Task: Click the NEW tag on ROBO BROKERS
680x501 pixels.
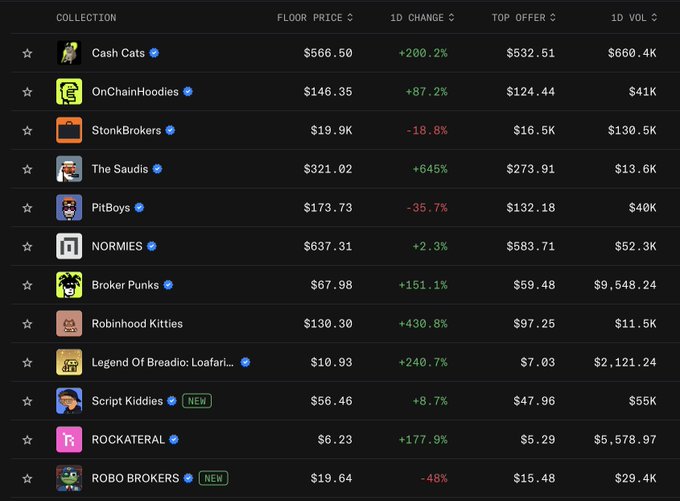Action: [213, 478]
